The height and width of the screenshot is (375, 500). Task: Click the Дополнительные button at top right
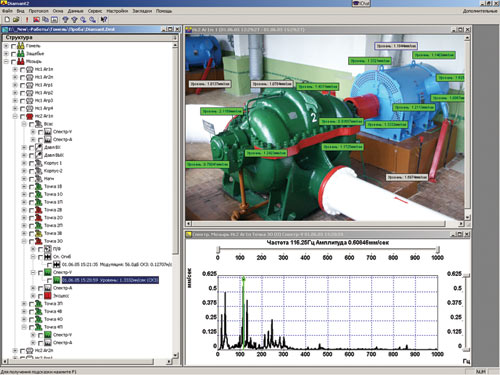(x=480, y=11)
